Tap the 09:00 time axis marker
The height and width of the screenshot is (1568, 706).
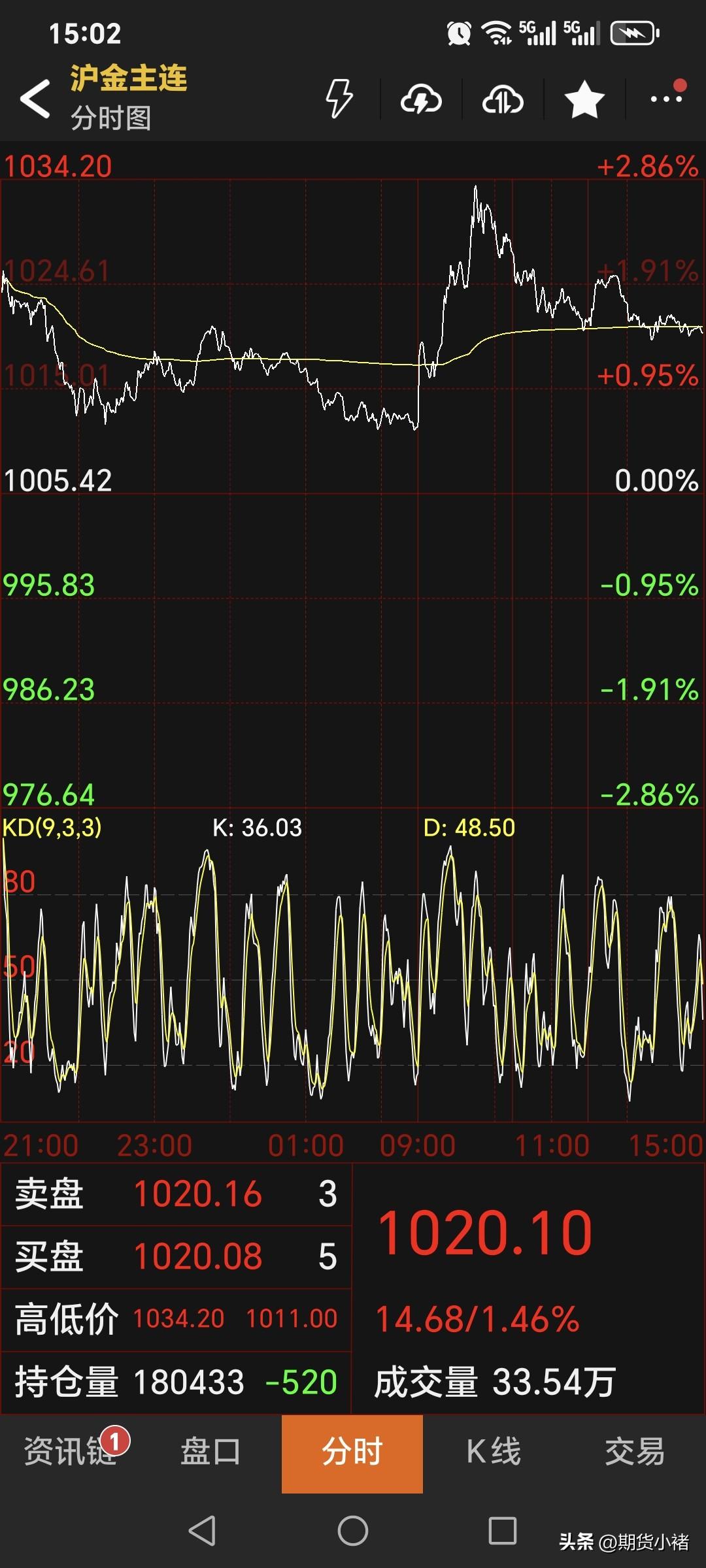418,1146
